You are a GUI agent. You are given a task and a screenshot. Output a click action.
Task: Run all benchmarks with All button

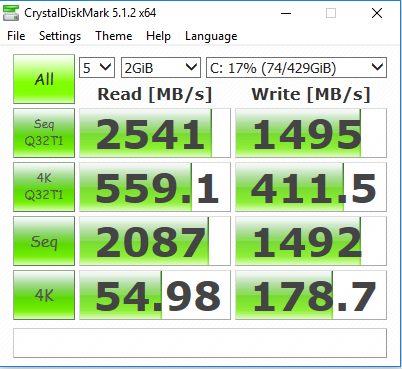44,79
